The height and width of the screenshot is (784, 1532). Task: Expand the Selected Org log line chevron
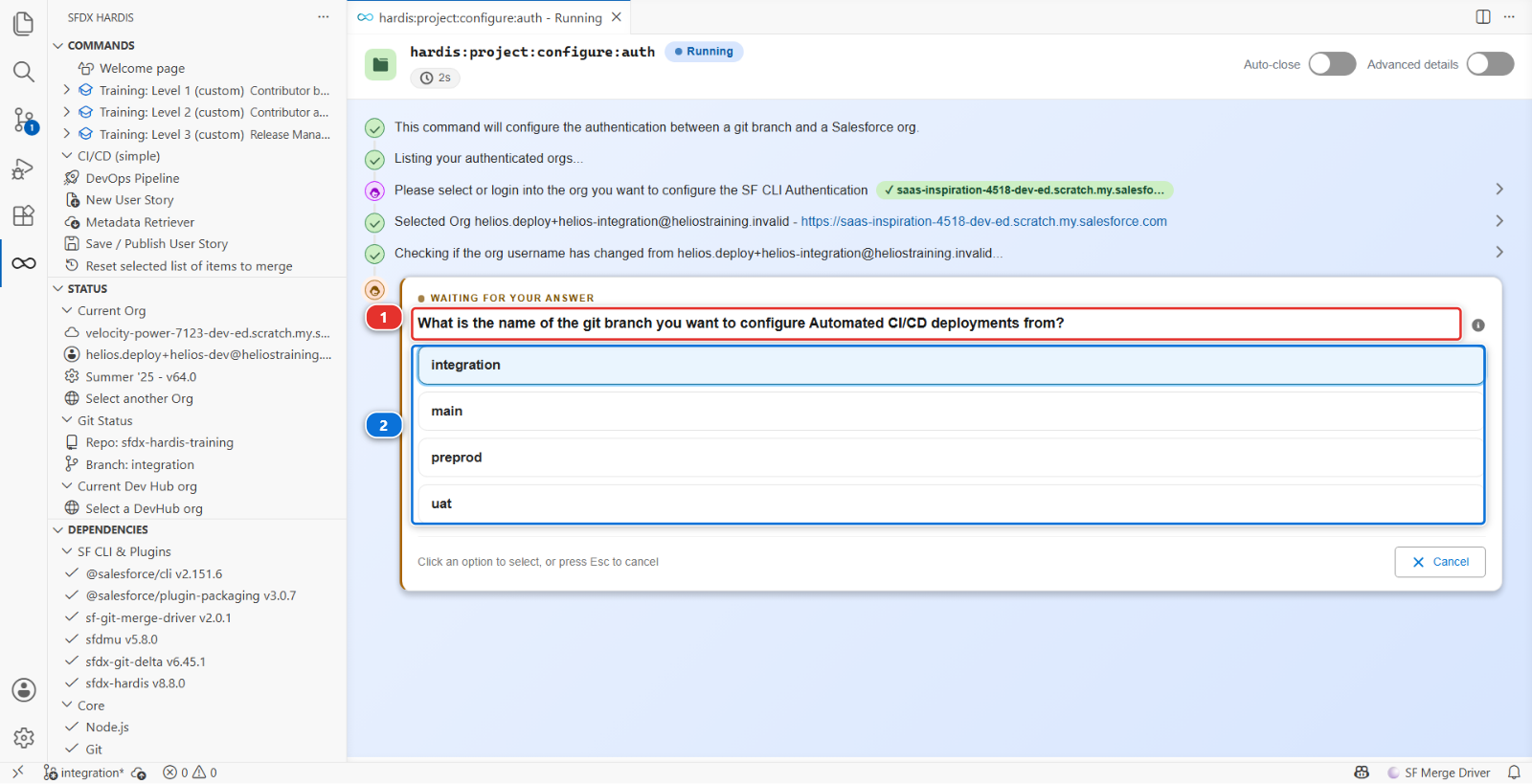coord(1499,221)
